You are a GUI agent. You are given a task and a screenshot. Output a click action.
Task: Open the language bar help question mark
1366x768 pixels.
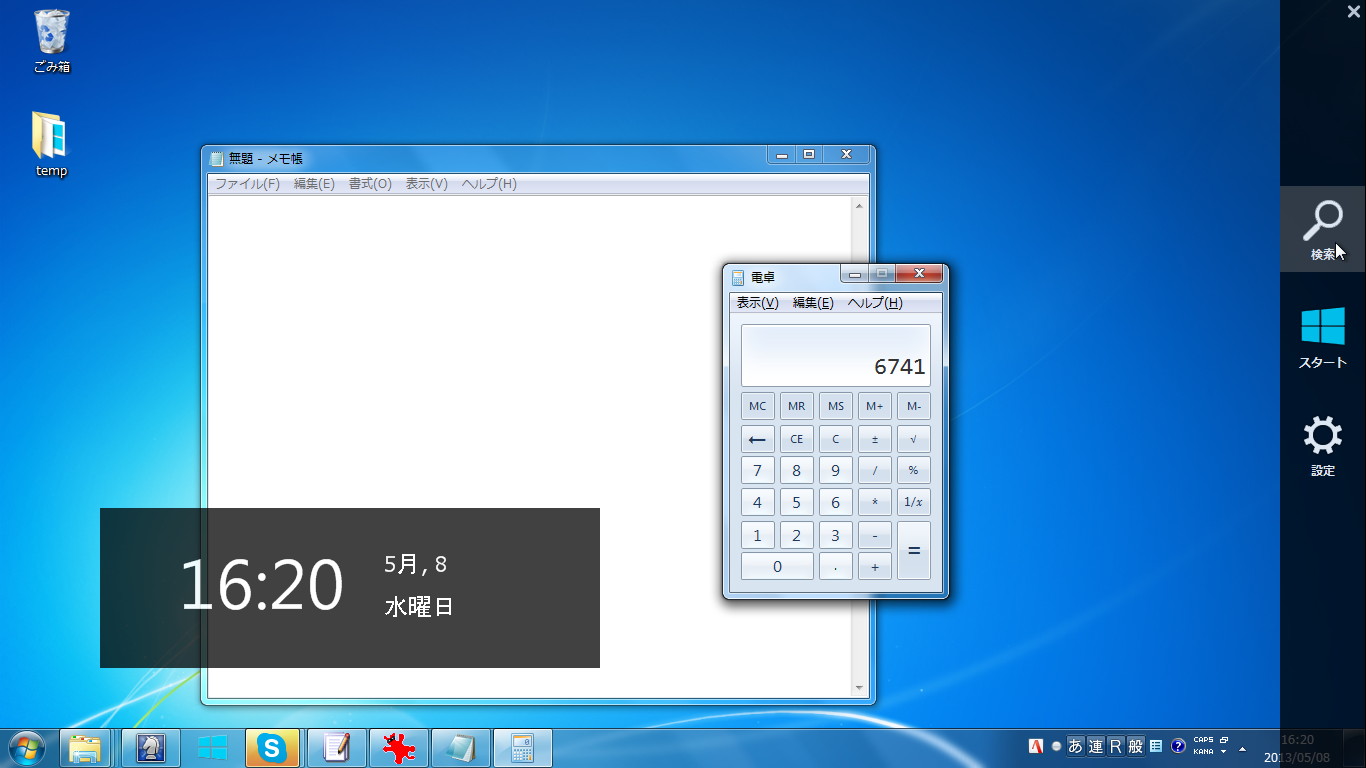(x=1178, y=746)
